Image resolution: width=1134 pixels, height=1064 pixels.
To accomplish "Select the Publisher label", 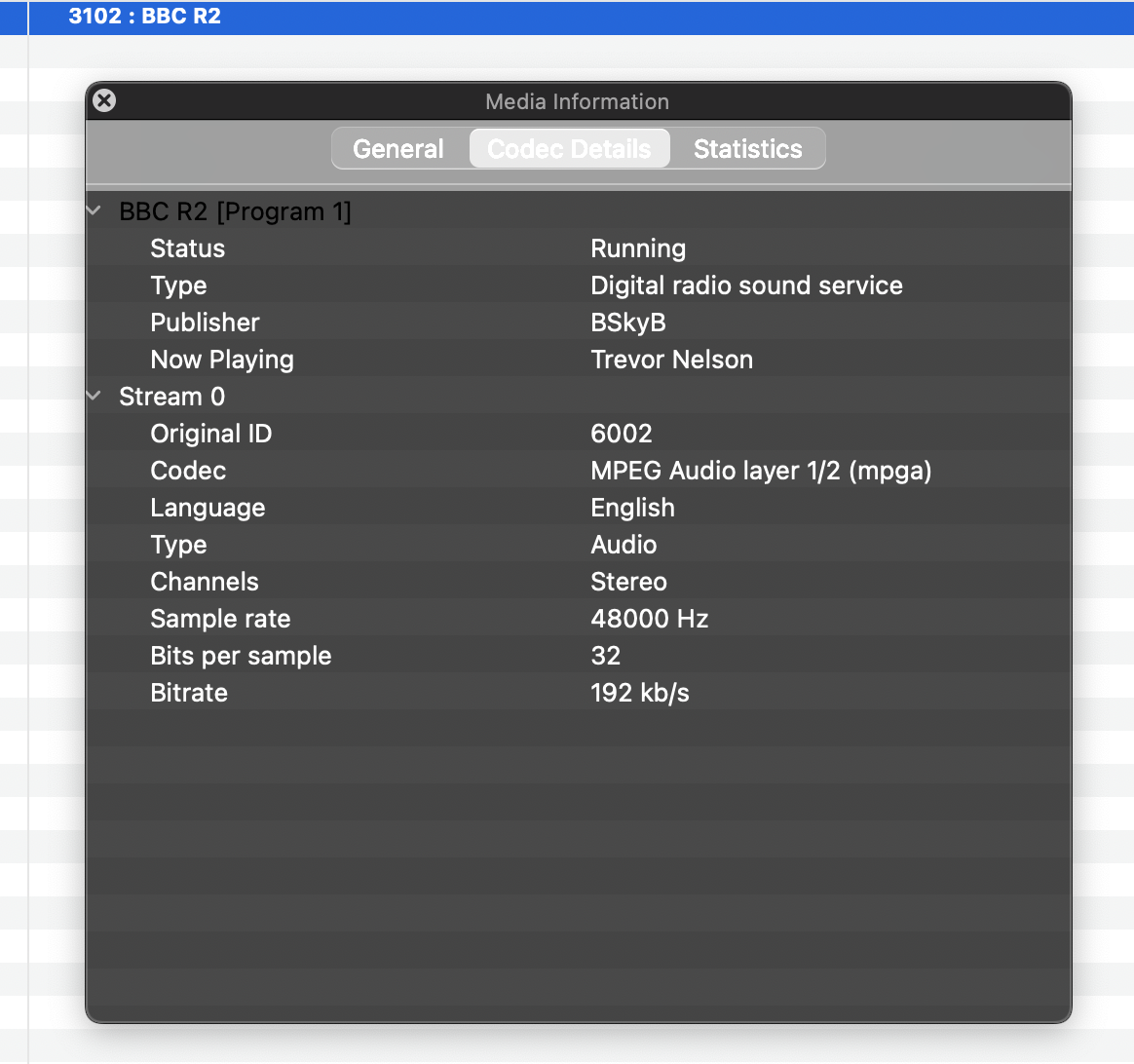I will point(205,323).
